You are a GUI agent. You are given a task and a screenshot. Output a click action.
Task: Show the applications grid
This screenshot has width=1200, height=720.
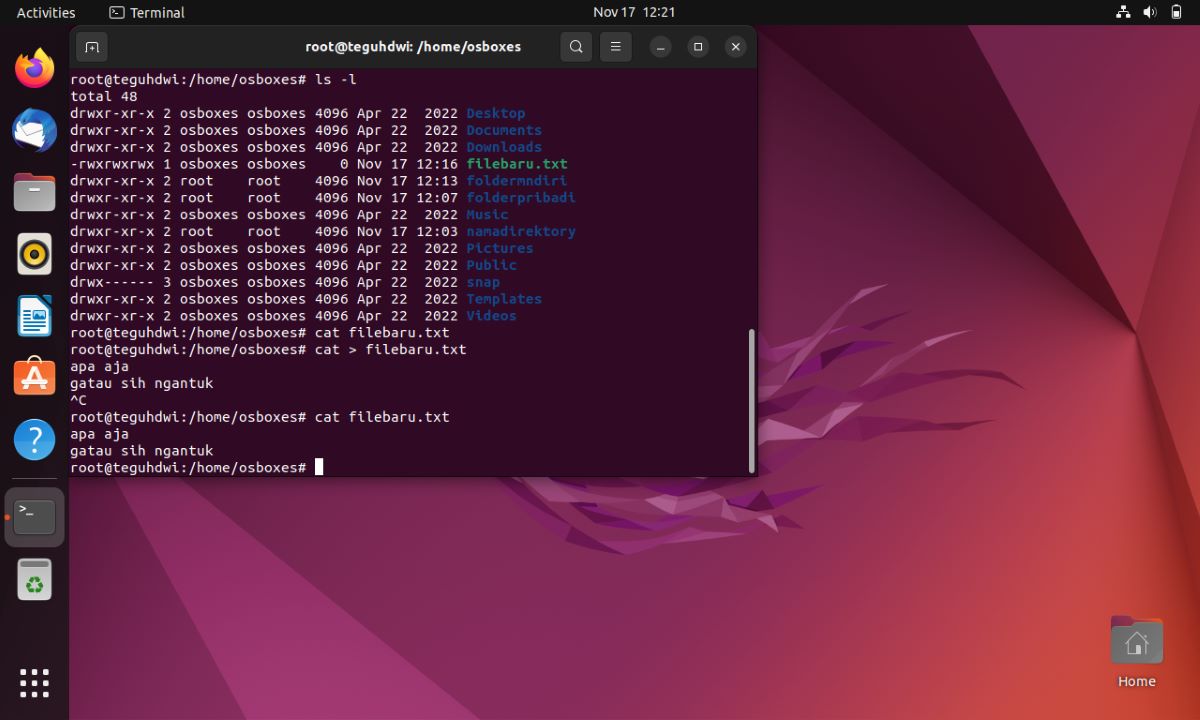[35, 683]
